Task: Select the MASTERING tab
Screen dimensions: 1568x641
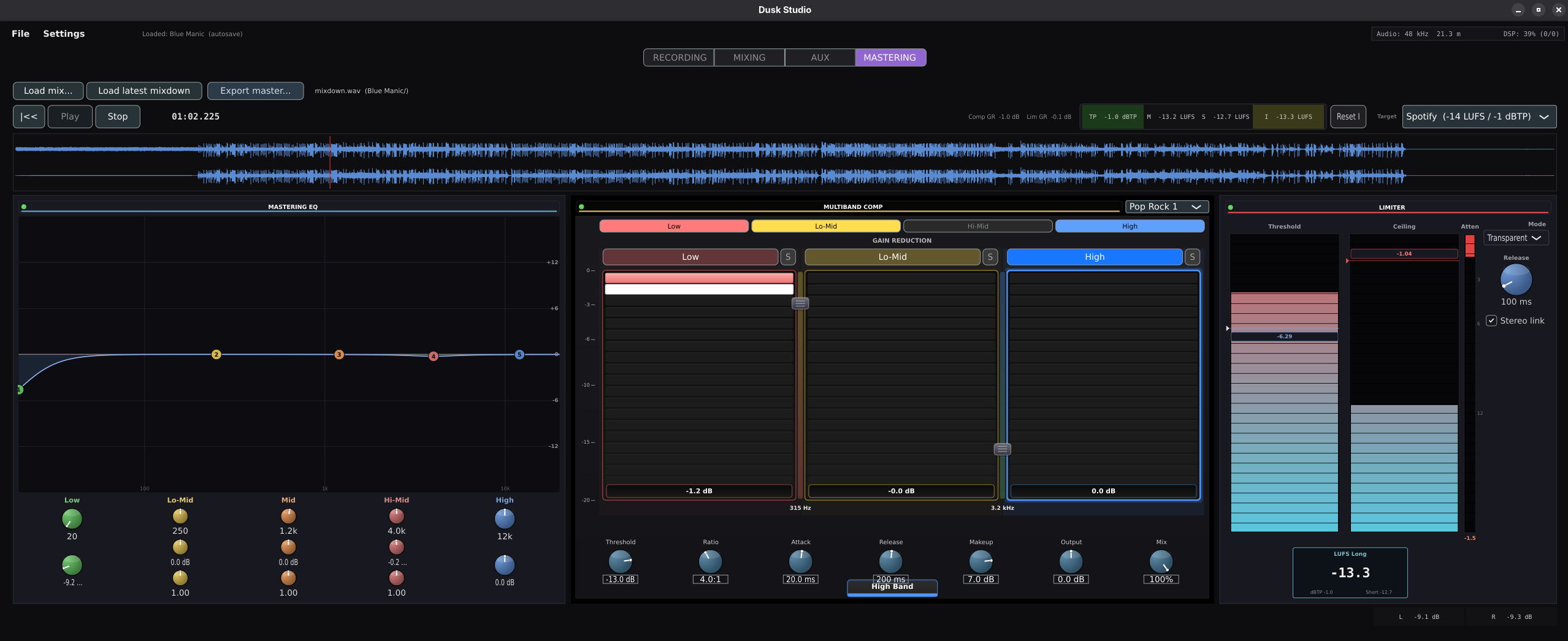Action: point(890,58)
